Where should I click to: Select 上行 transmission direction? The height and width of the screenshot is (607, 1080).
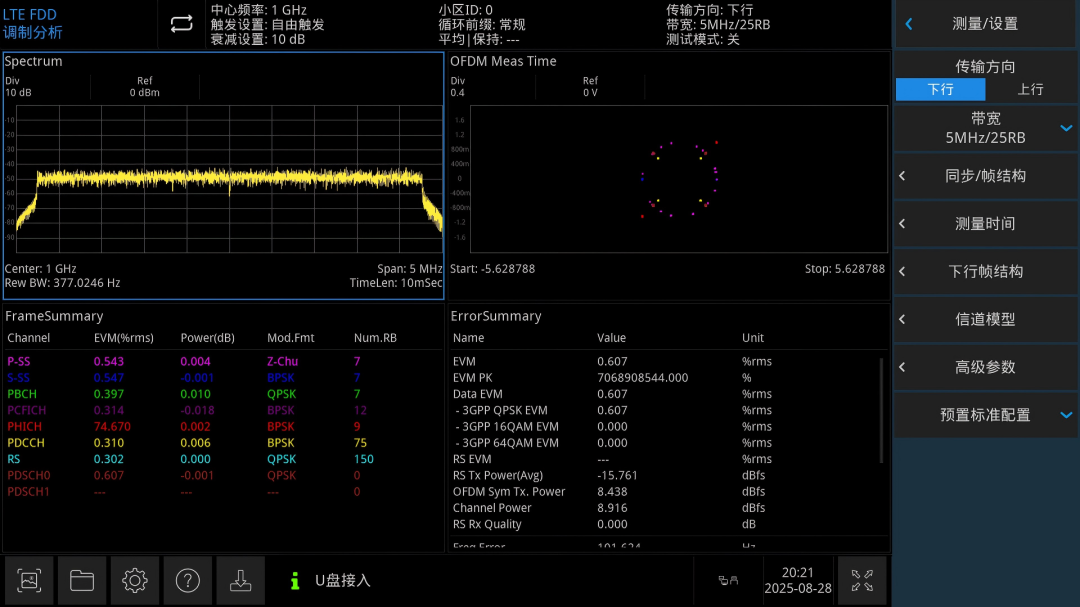[x=1030, y=90]
